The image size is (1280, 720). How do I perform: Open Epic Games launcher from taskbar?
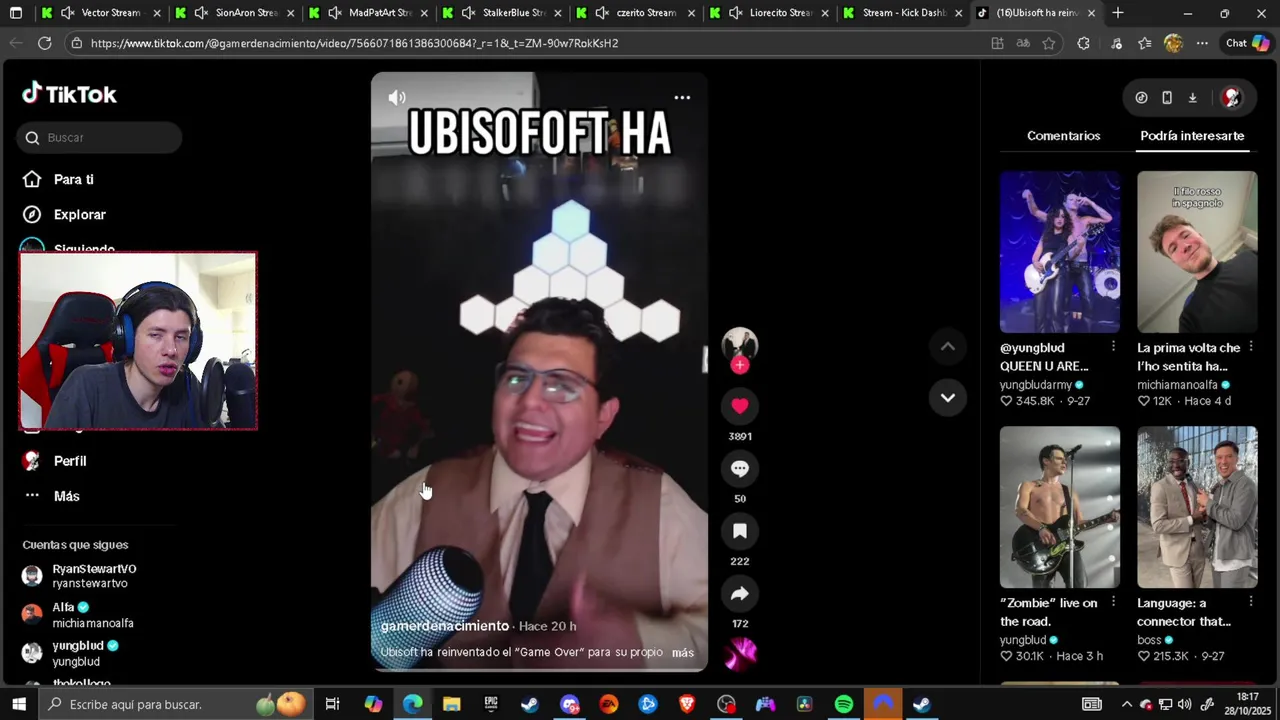click(491, 704)
